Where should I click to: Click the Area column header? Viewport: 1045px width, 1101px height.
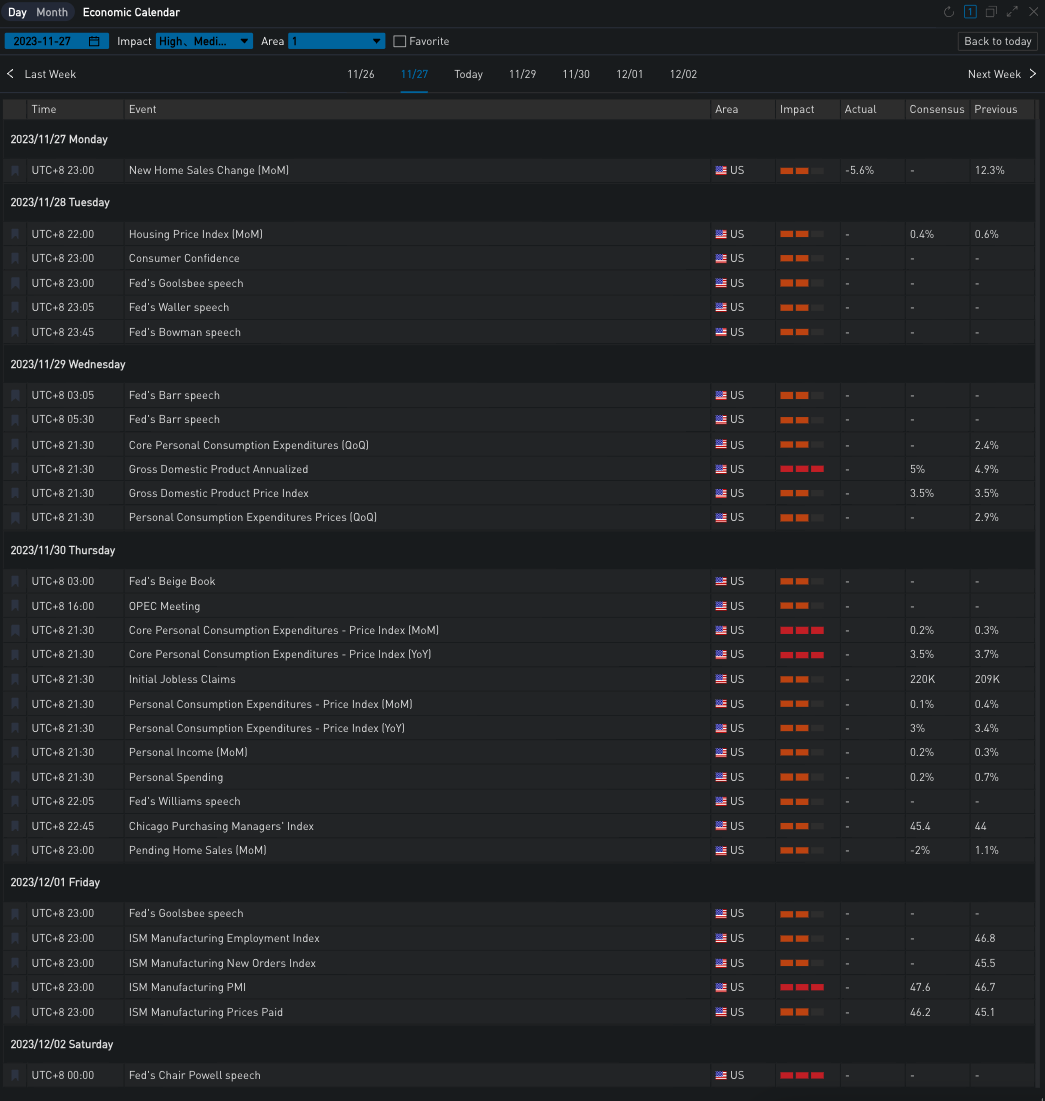coord(743,110)
